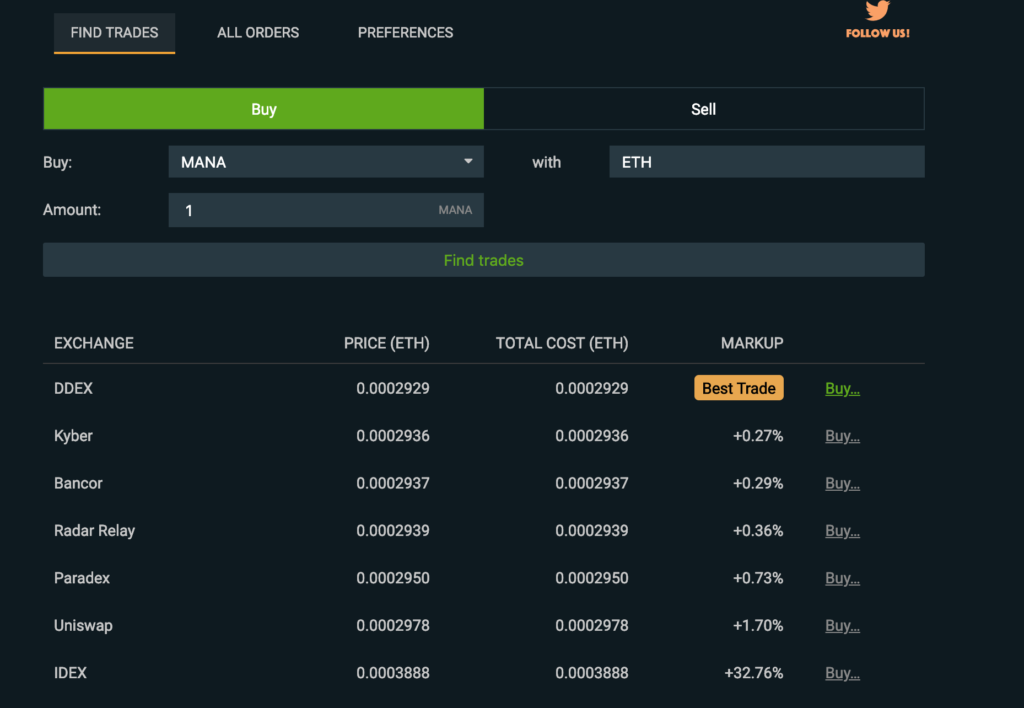Select the Kyber exchange name
Viewport: 1024px width, 708px height.
tap(73, 436)
